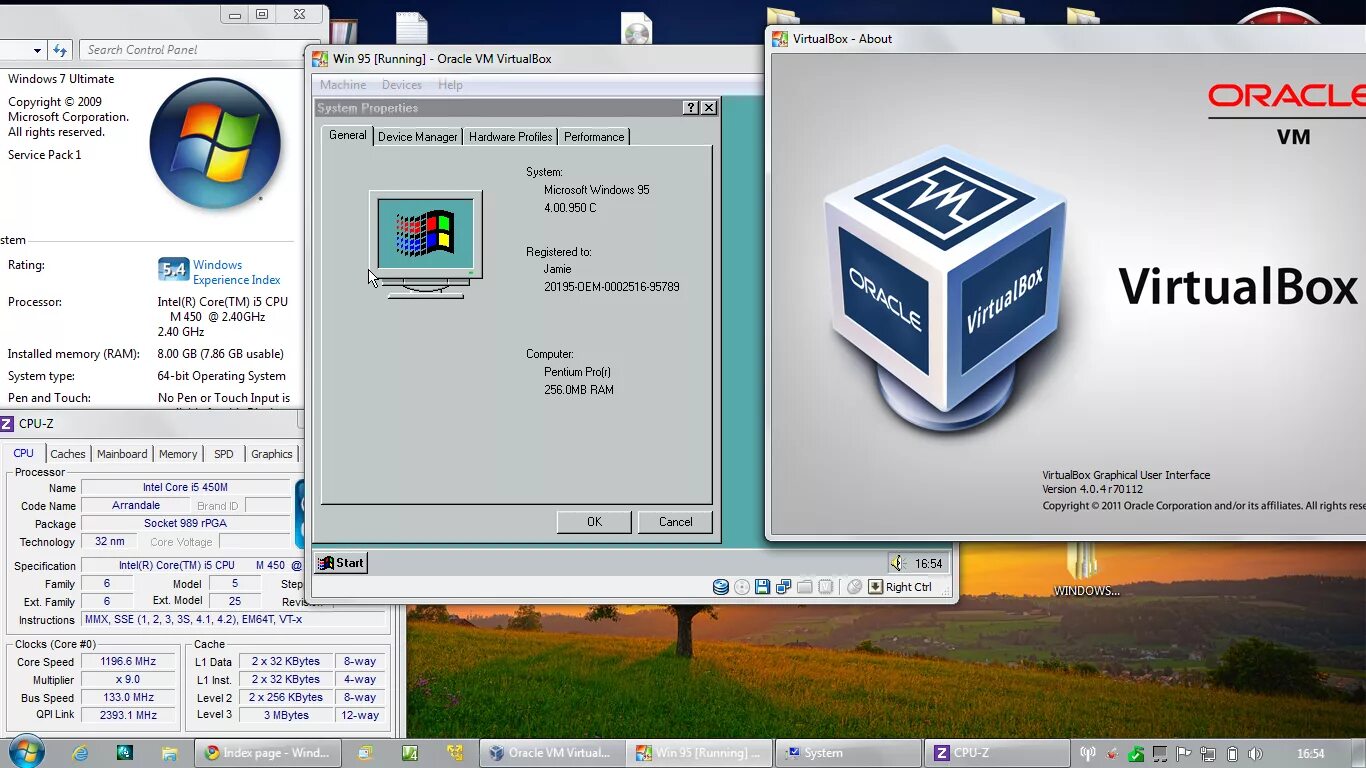Click the floppy disk indicator in VM status bar
Viewport: 1366px width, 768px height.
click(762, 587)
